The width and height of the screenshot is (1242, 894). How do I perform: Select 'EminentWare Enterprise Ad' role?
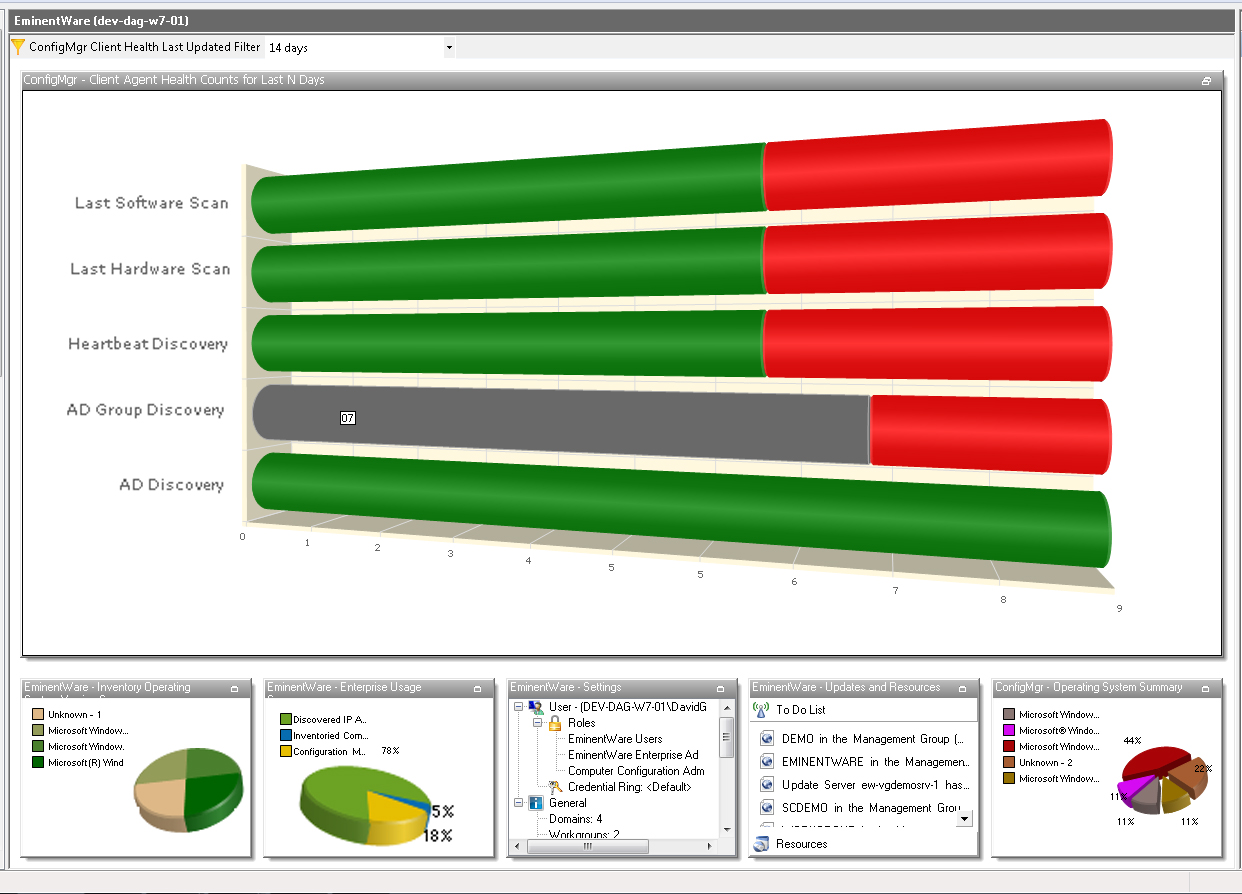633,755
